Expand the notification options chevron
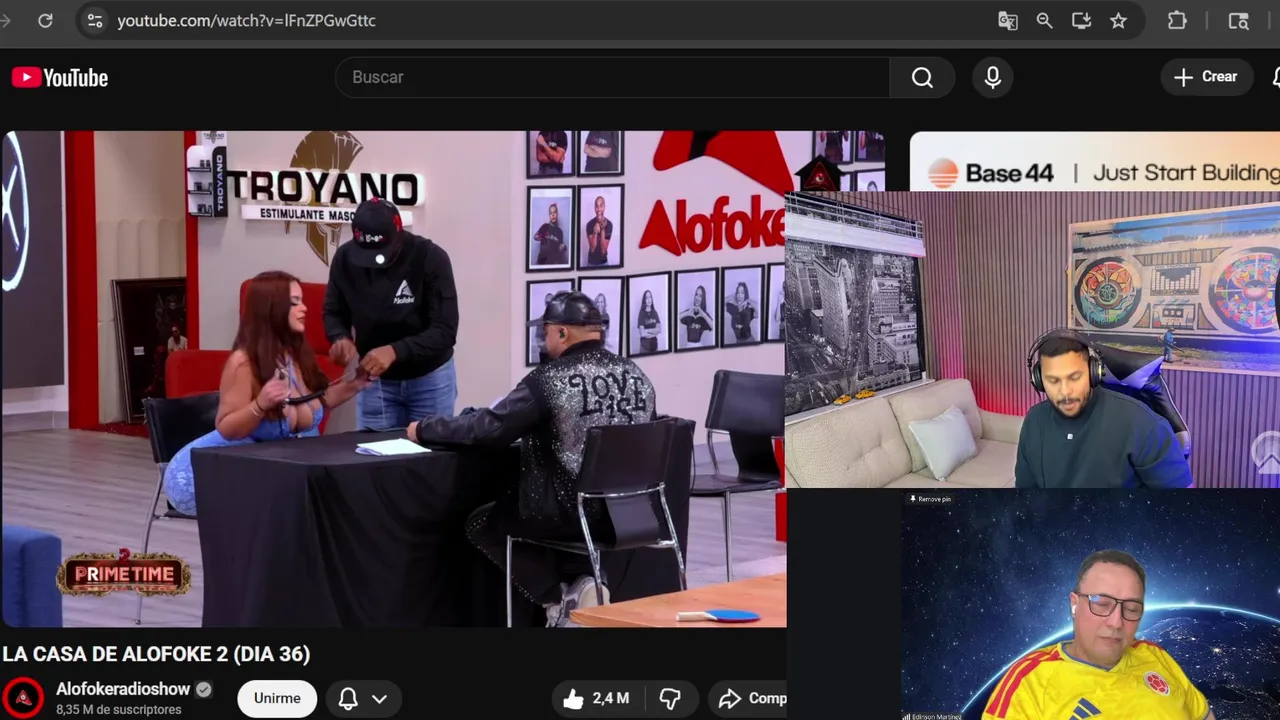 [380, 699]
